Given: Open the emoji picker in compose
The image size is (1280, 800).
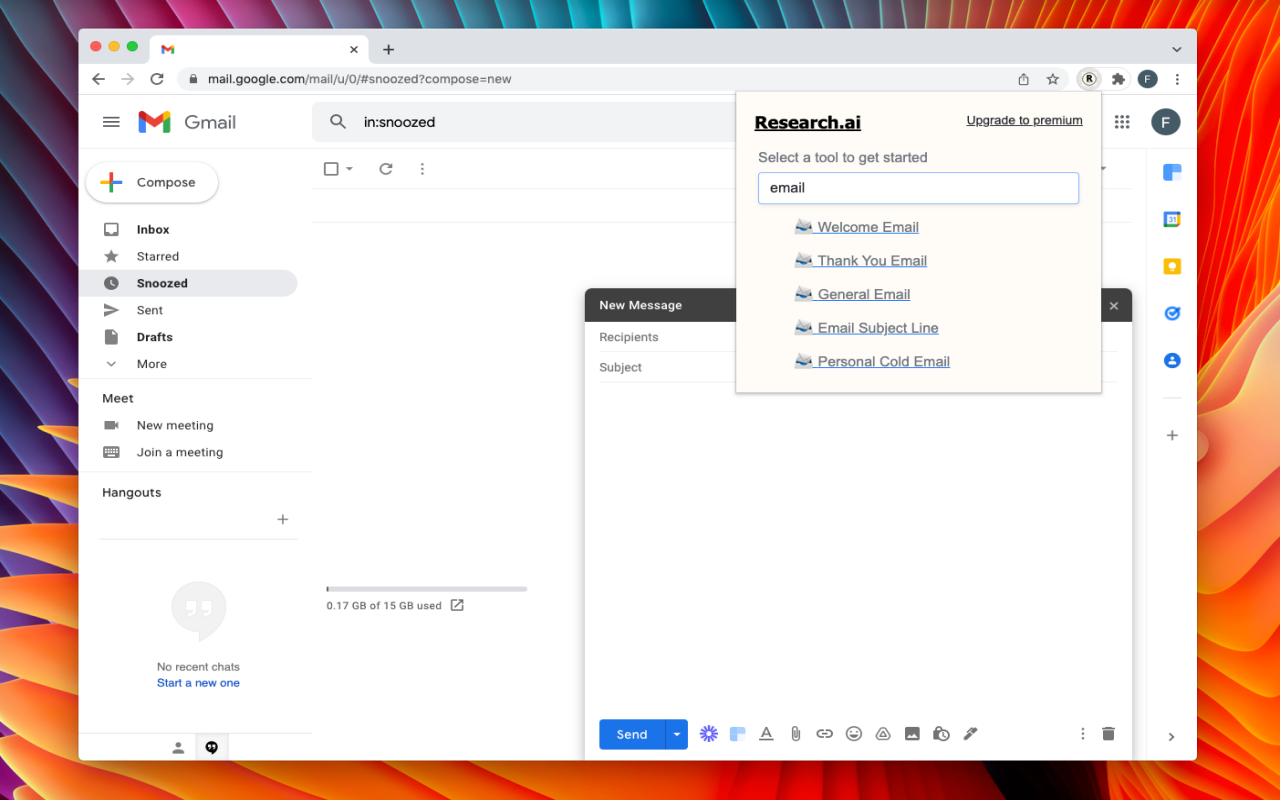Looking at the screenshot, I should (x=853, y=734).
